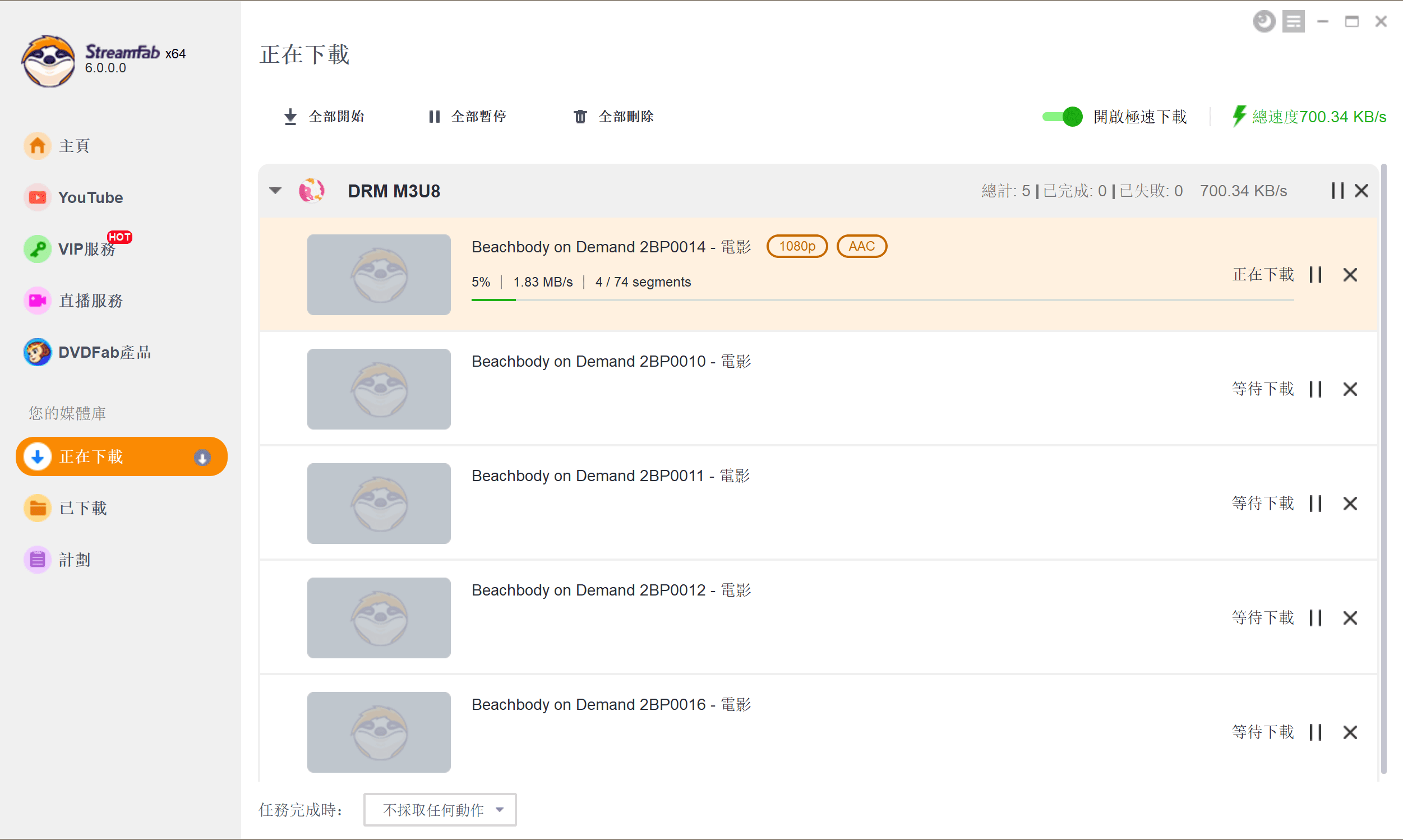Click the orange folder icon for 已下載
The image size is (1403, 840).
pos(38,507)
